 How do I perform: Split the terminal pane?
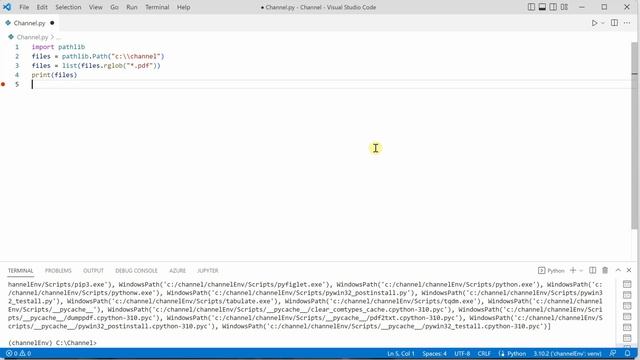click(593, 270)
